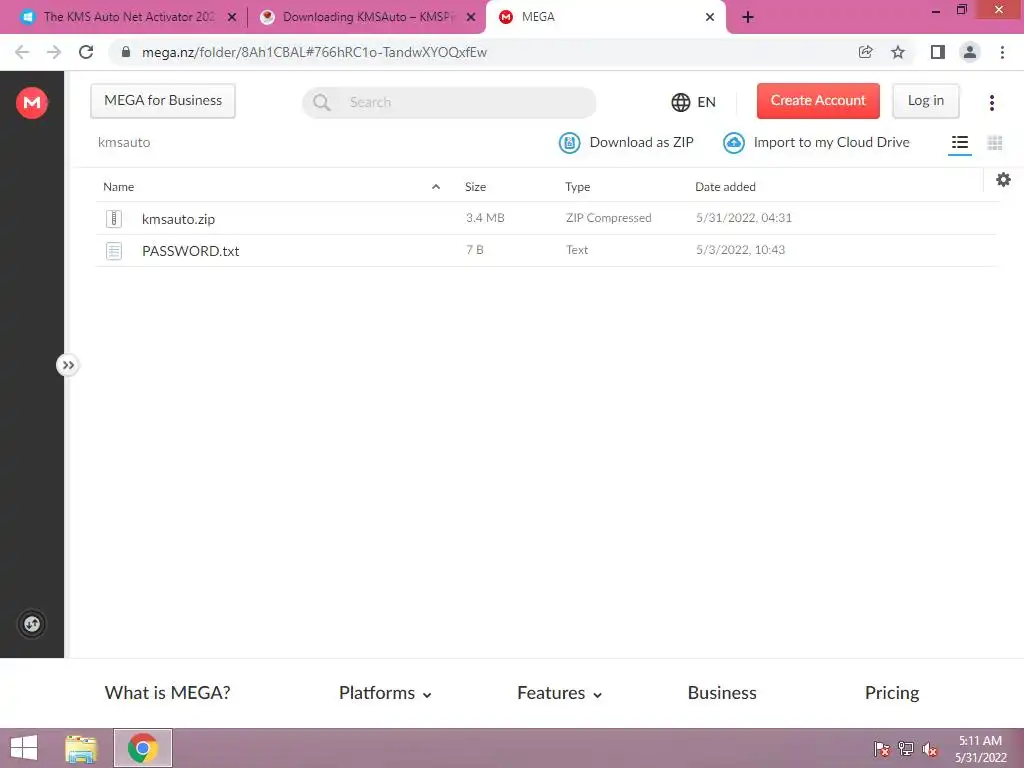Image resolution: width=1024 pixels, height=768 pixels.
Task: Close the MEGA tab
Action: [710, 17]
